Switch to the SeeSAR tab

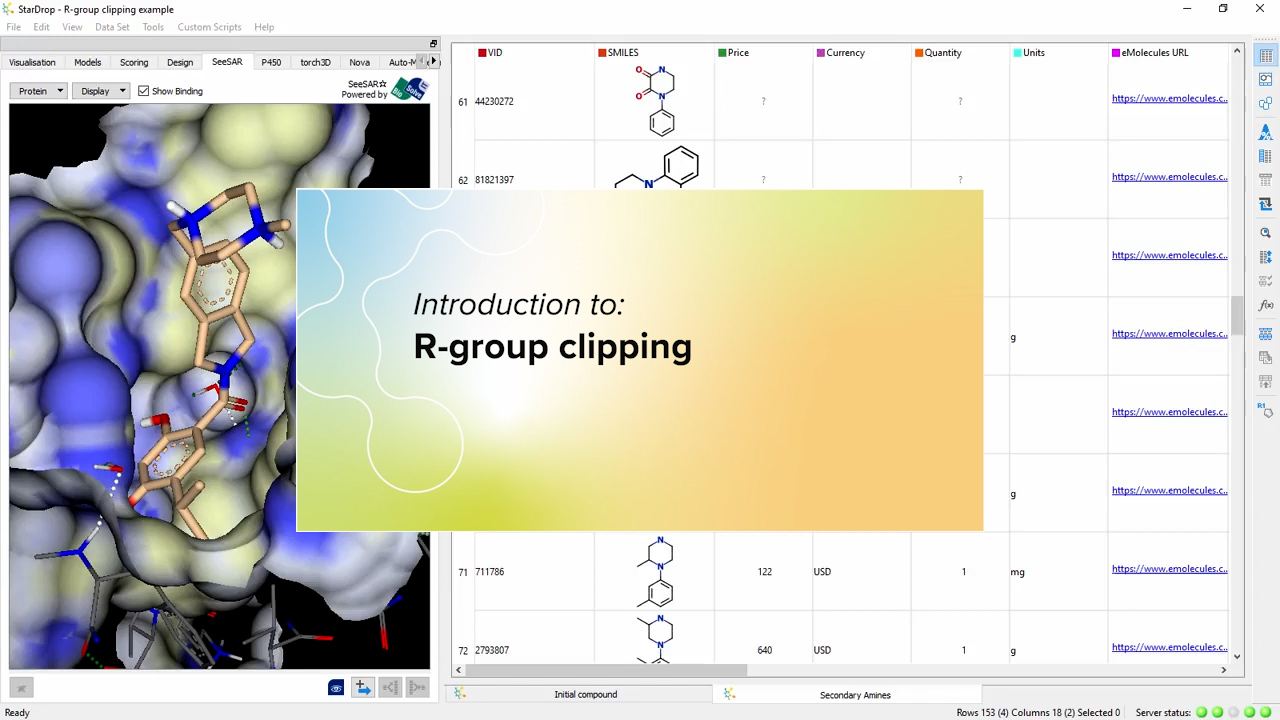(x=226, y=61)
